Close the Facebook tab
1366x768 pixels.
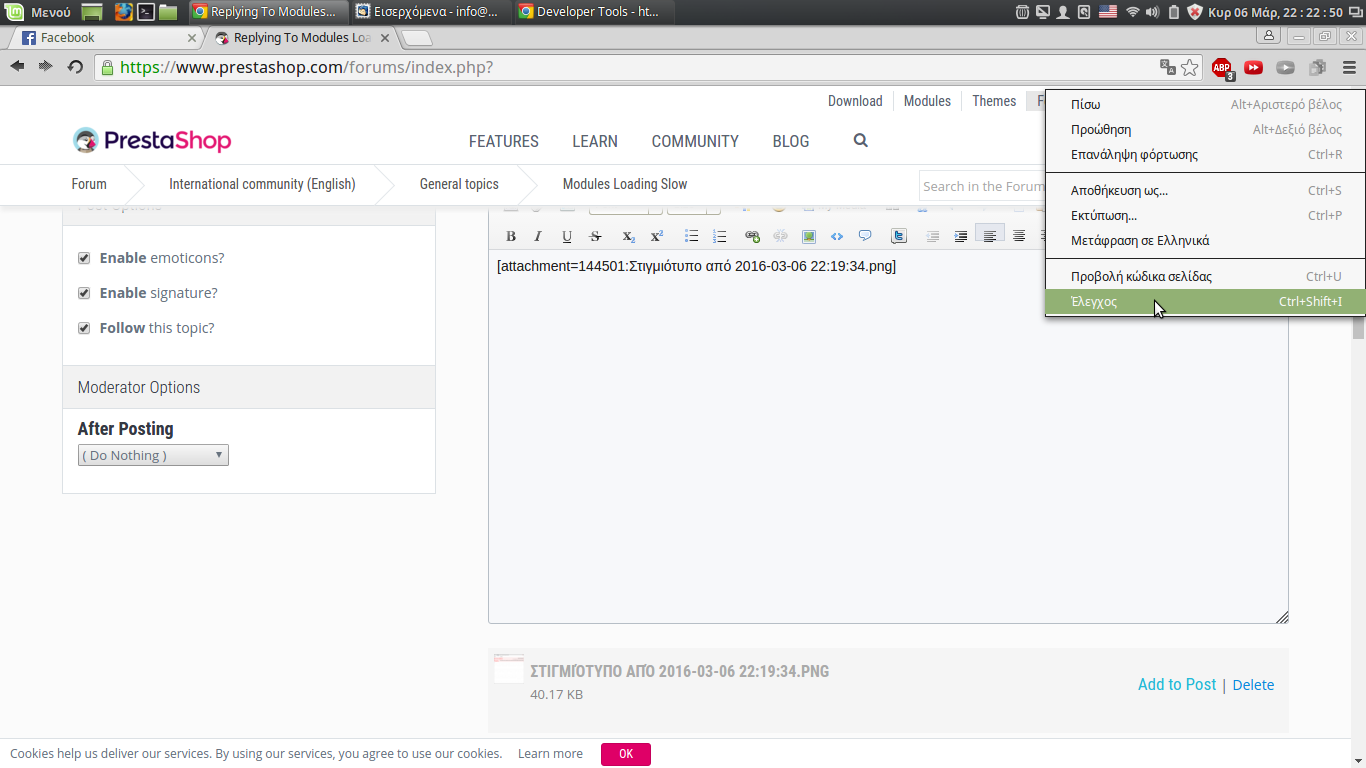tap(192, 38)
